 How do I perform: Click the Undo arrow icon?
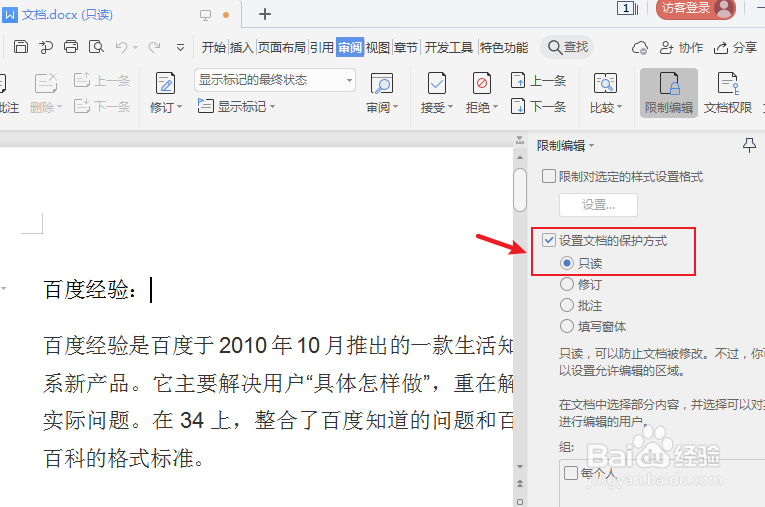[x=122, y=47]
